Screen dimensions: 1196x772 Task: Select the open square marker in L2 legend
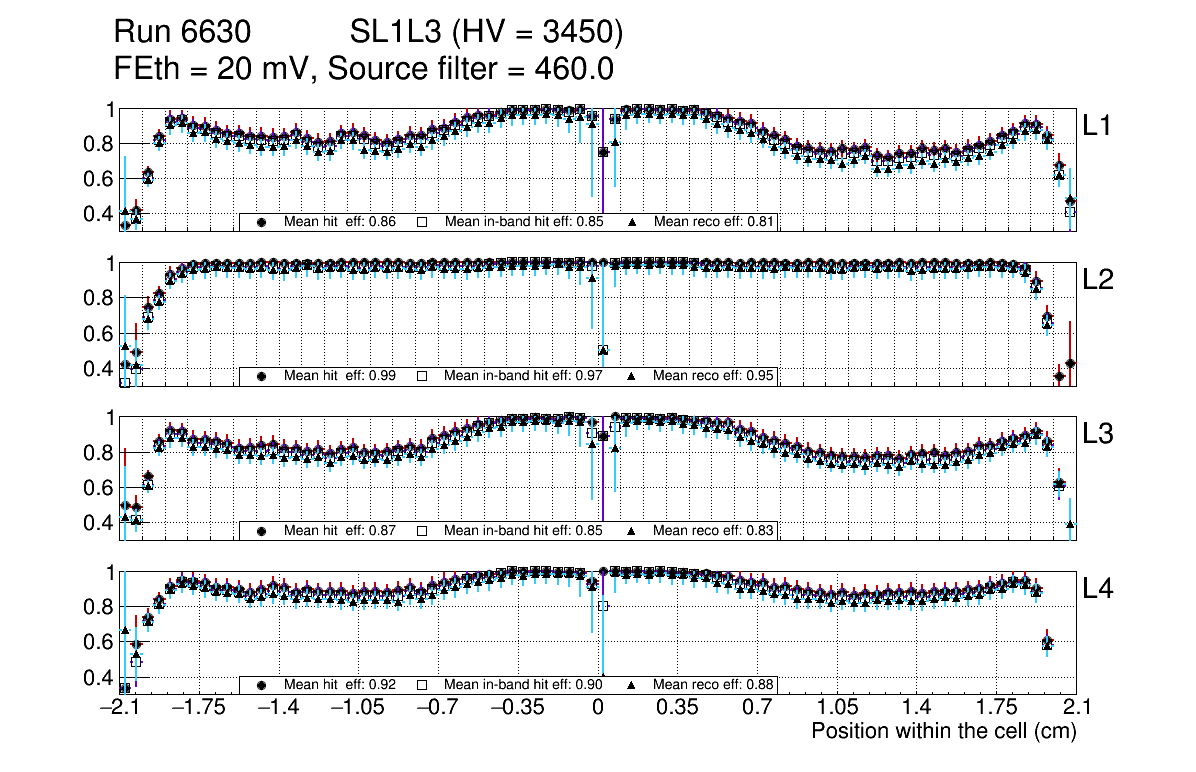pyautogui.click(x=422, y=376)
